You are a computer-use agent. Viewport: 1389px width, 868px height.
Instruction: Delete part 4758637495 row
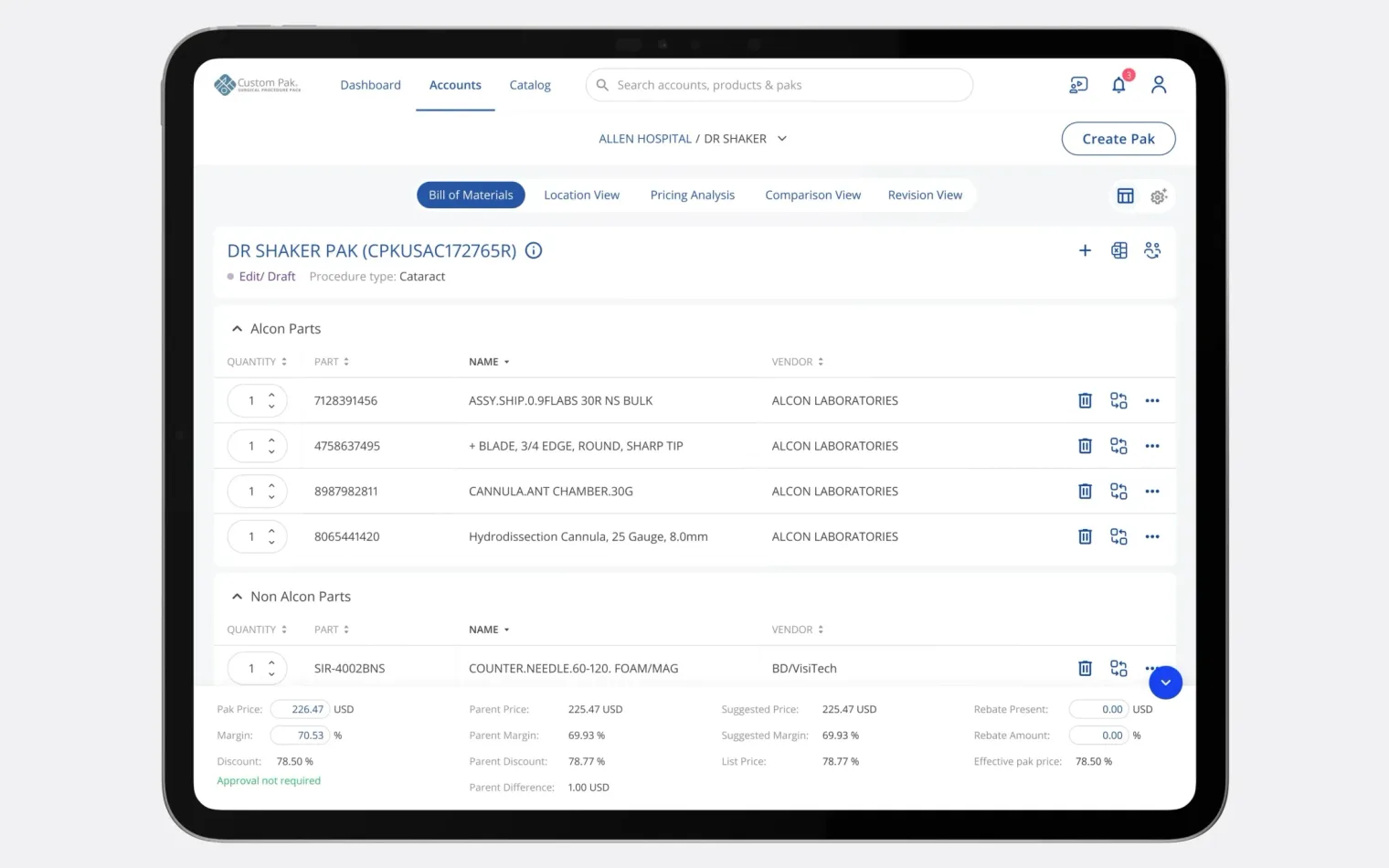[1085, 446]
